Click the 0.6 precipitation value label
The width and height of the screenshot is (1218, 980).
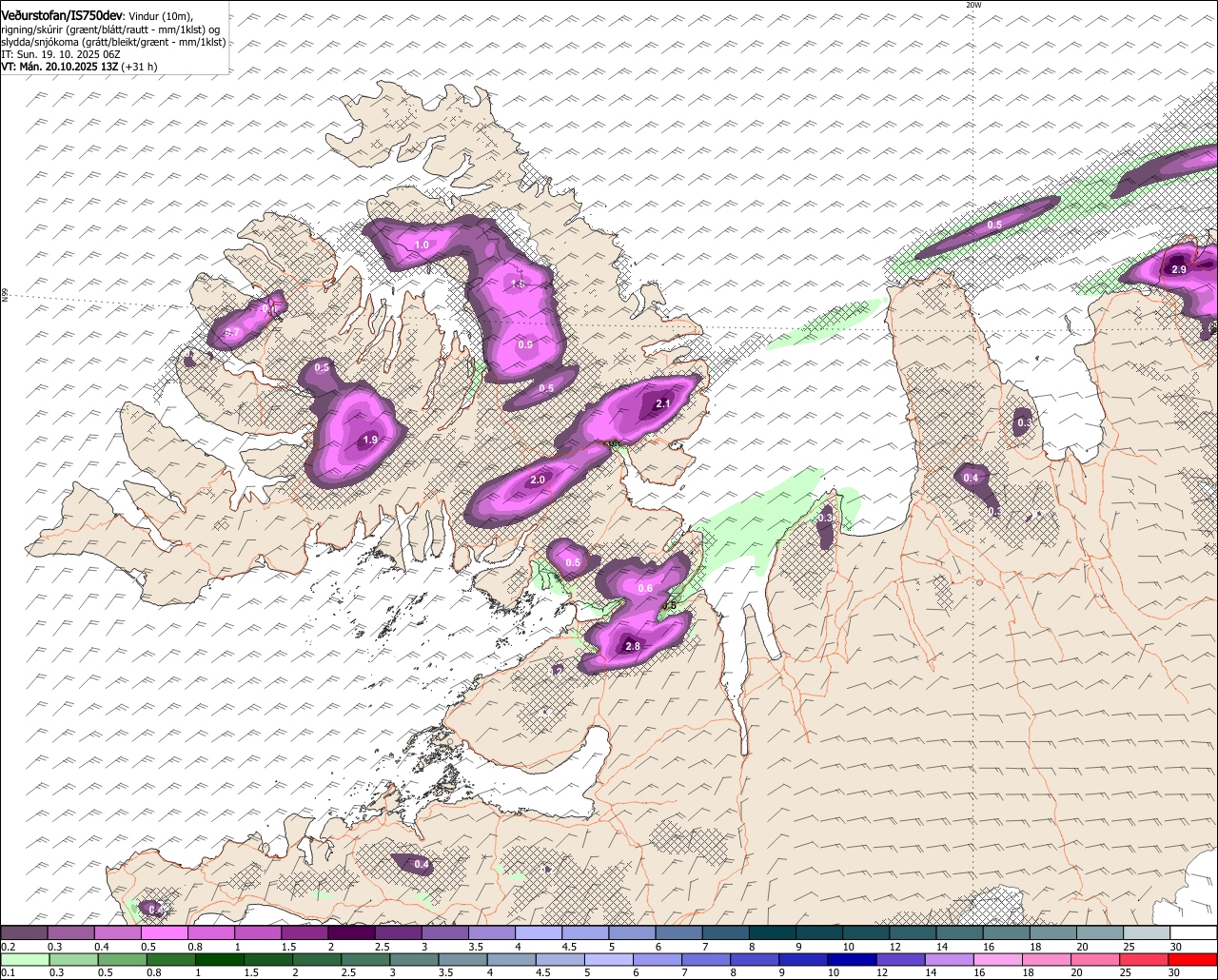coord(645,589)
